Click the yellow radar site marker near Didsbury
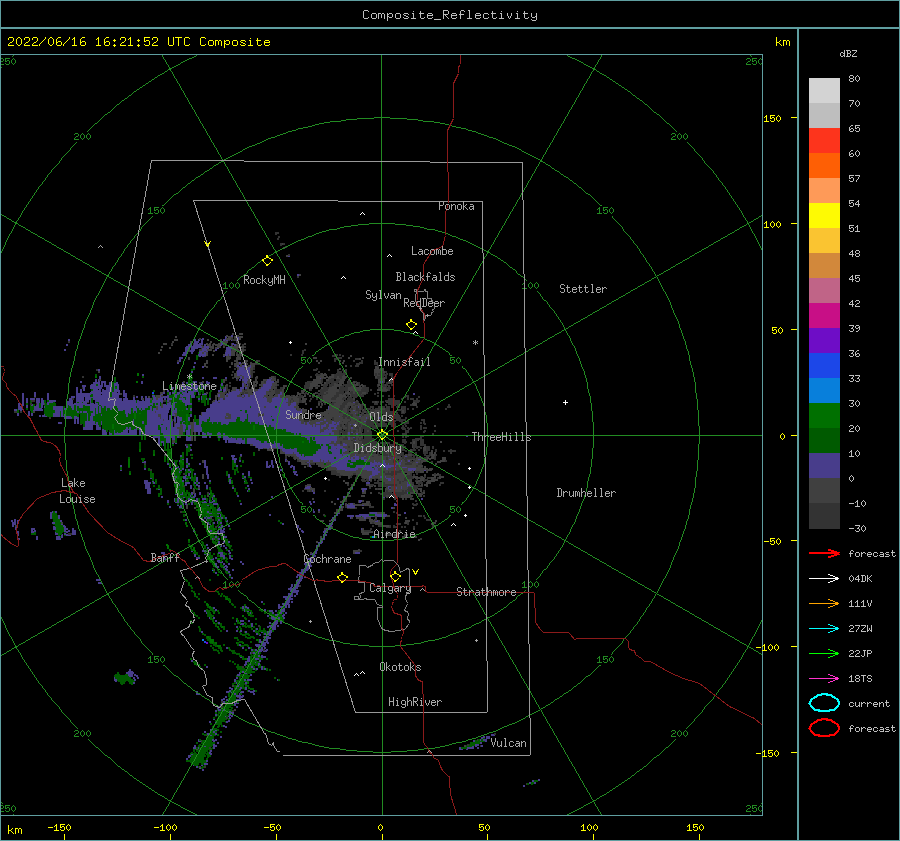The height and width of the screenshot is (841, 900). pyautogui.click(x=382, y=435)
